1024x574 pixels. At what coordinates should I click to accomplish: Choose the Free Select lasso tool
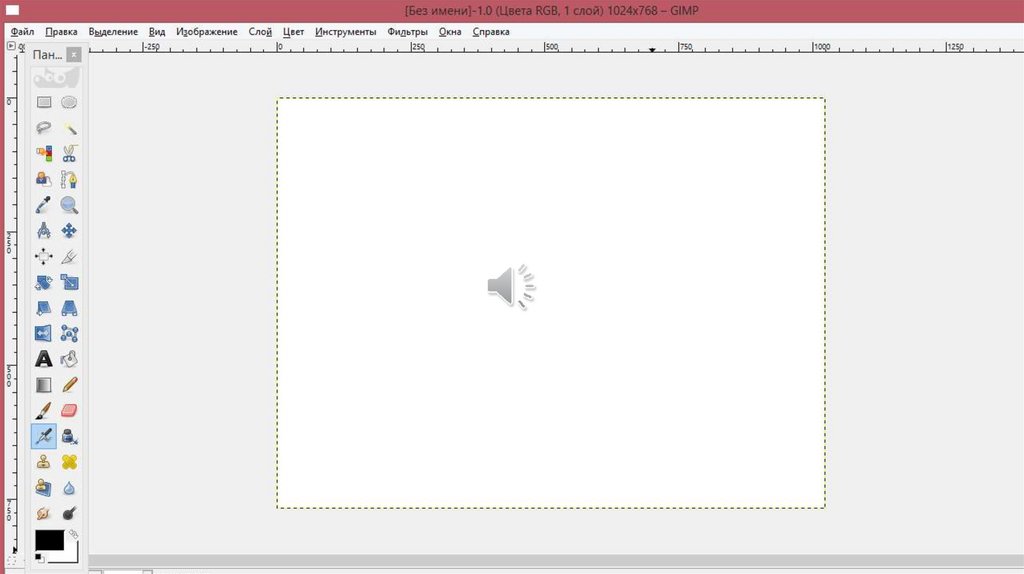click(44, 128)
